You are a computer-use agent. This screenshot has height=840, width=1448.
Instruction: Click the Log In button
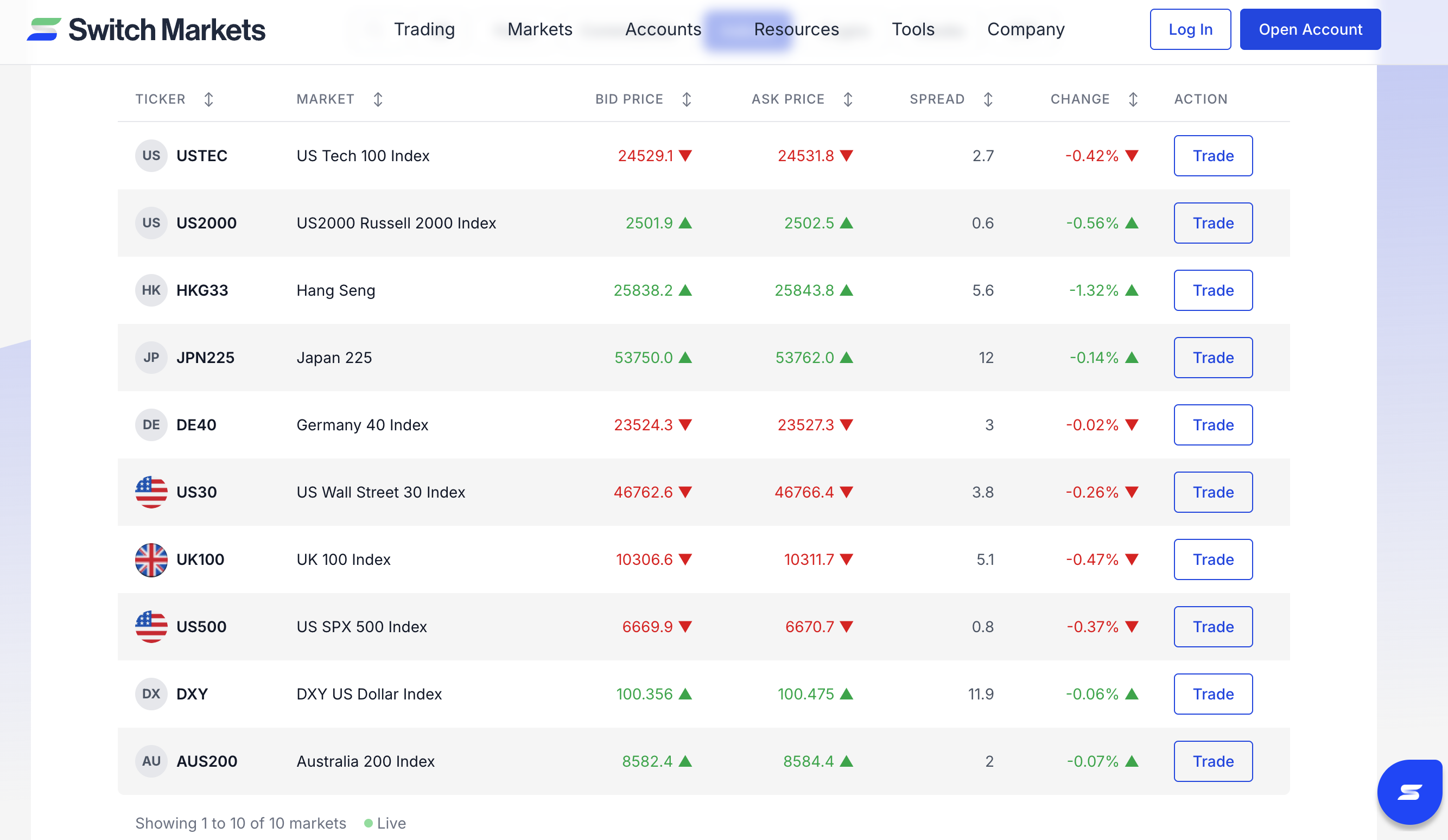point(1190,29)
